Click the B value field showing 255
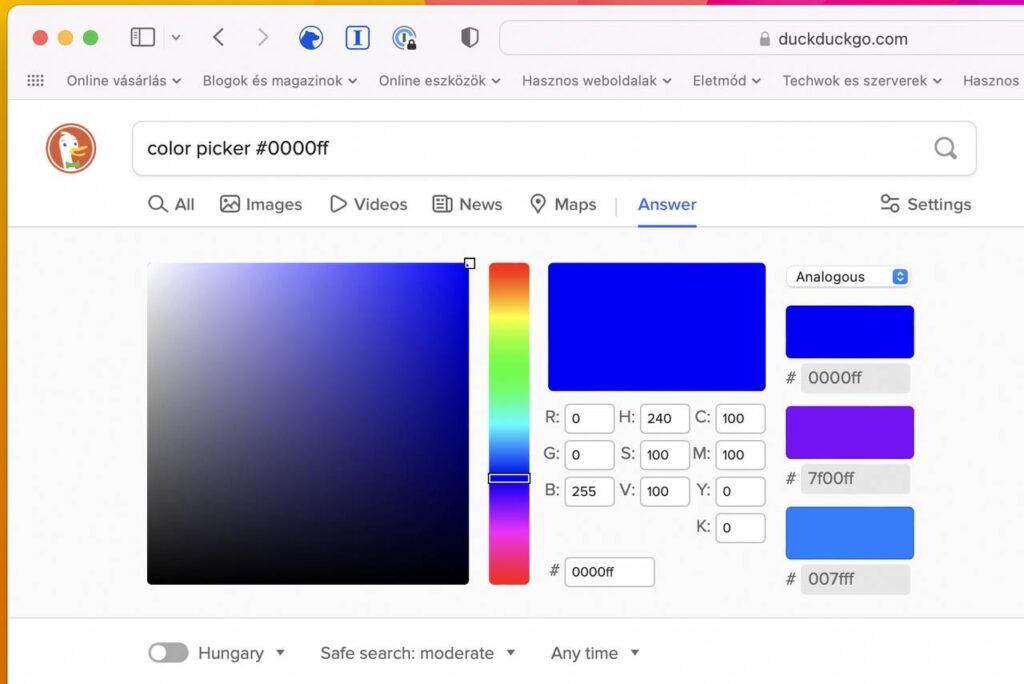The image size is (1024, 684). [589, 491]
